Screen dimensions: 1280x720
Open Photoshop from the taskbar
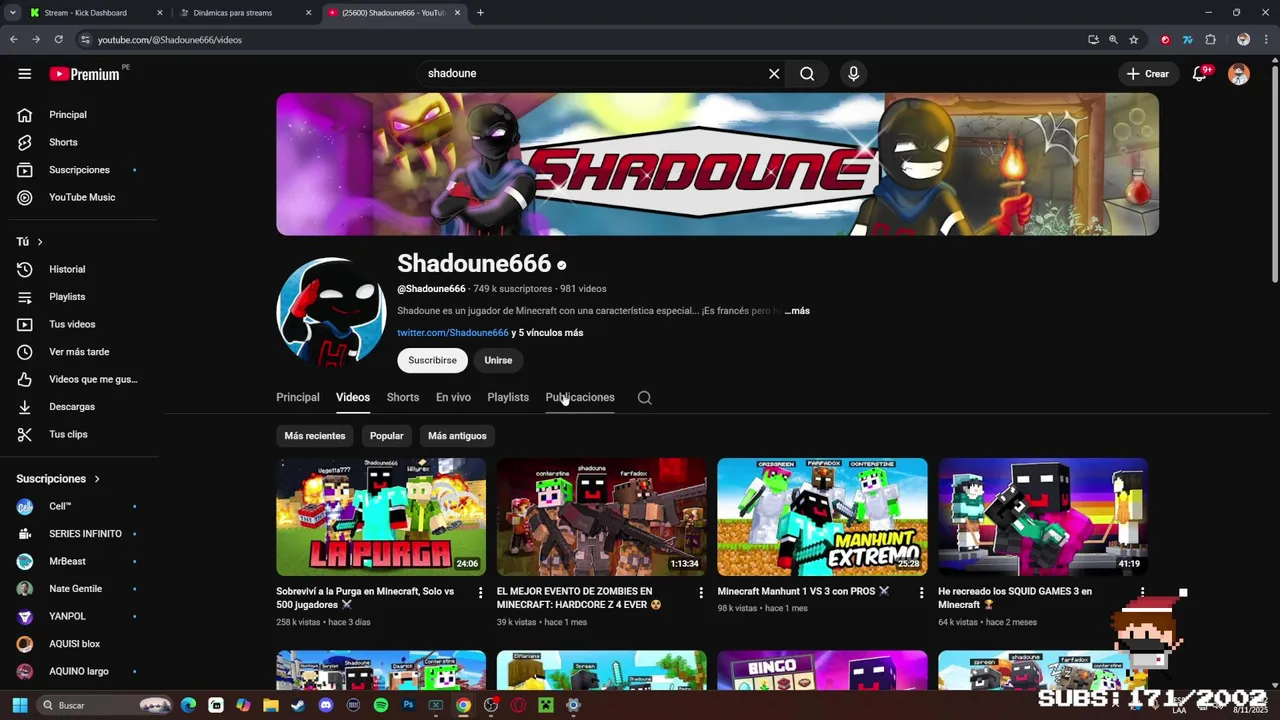click(x=408, y=705)
